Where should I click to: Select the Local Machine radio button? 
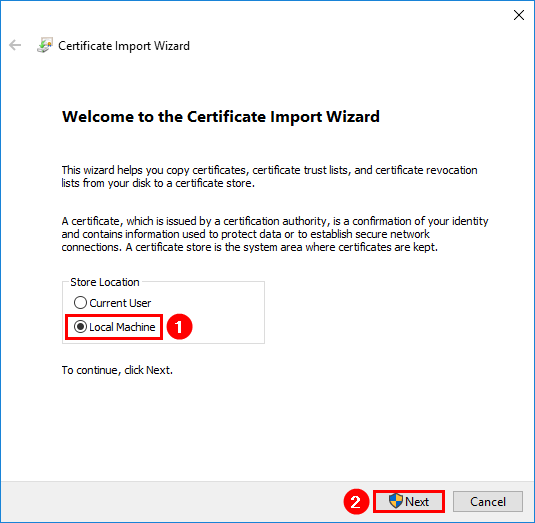tap(80, 327)
